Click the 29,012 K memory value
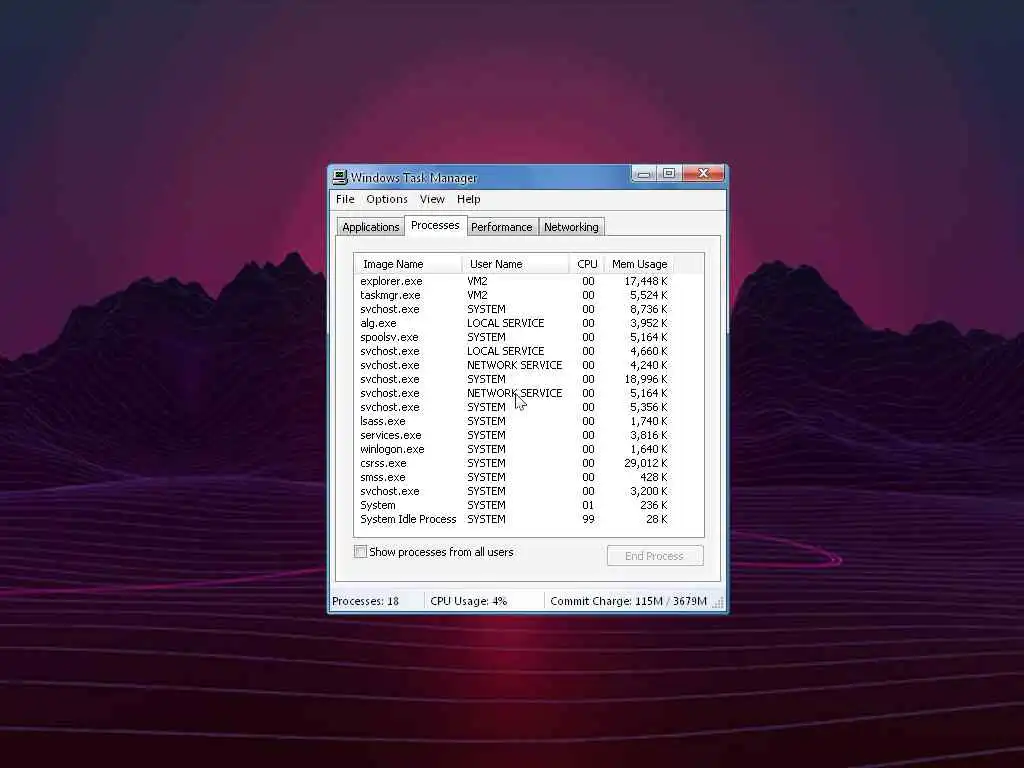 tap(645, 464)
